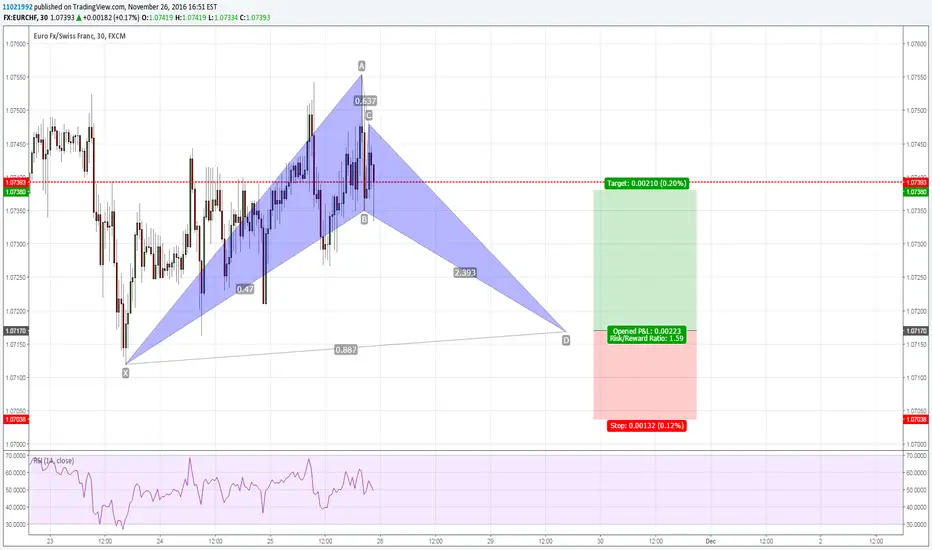Viewport: 932px width, 550px height.
Task: Click the red 1.07038 price tag on left axis
Action: point(15,419)
